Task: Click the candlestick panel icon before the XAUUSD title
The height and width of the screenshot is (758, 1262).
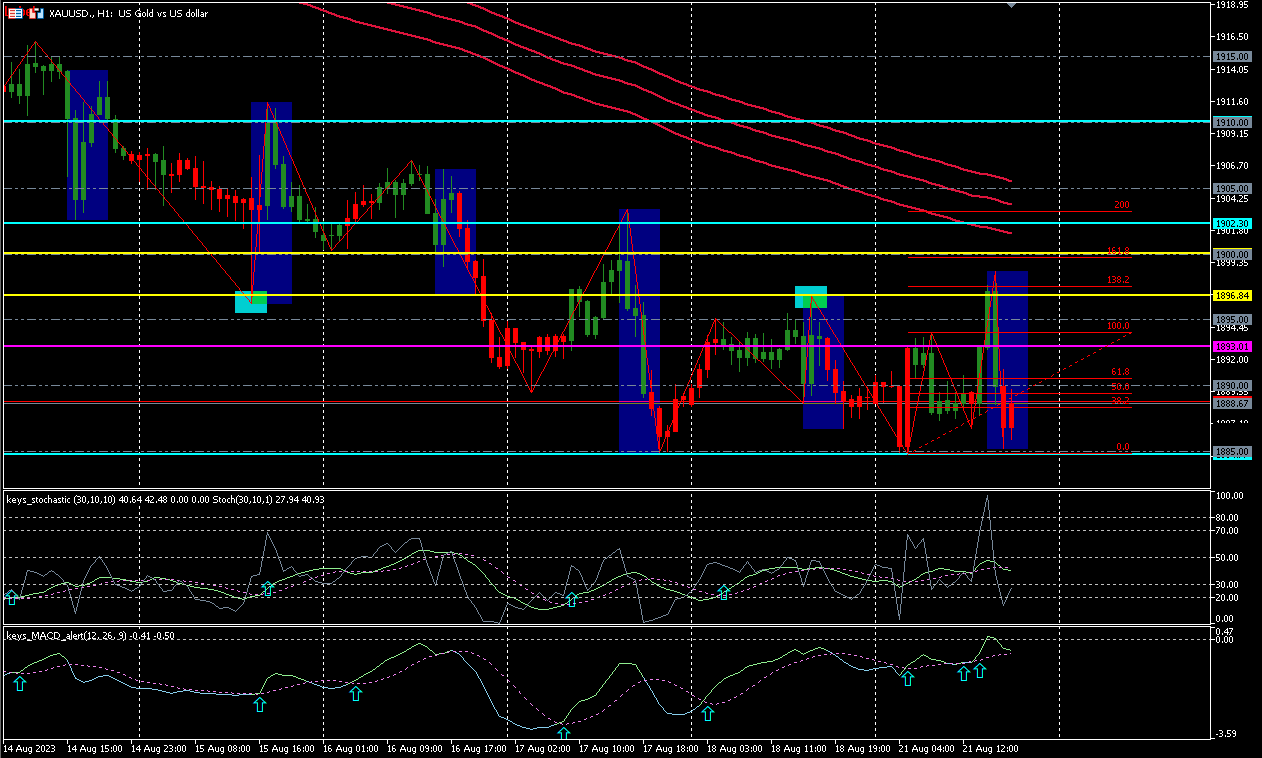Action: click(x=35, y=13)
